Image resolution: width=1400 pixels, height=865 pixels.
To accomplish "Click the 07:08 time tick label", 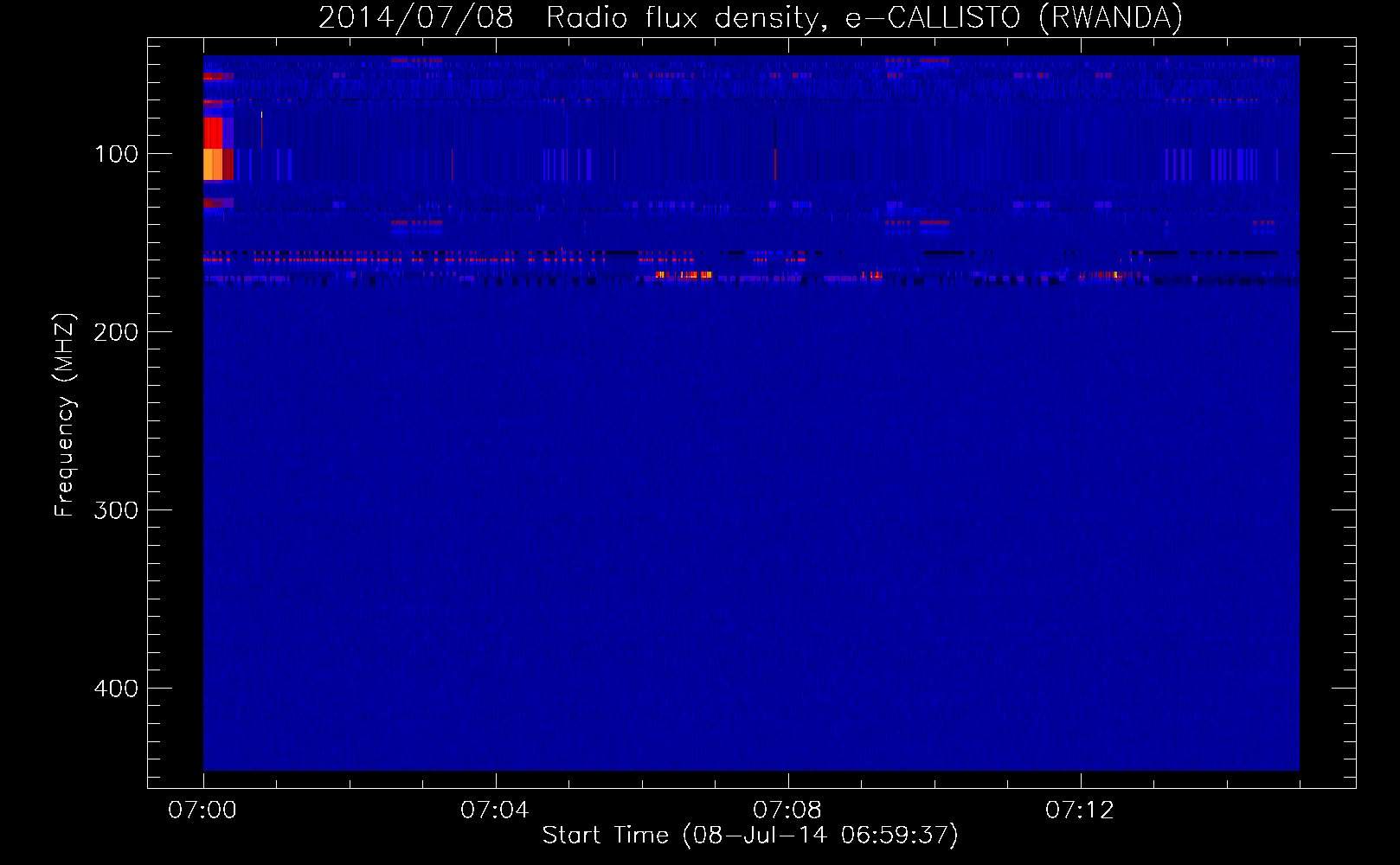I will coord(787,811).
